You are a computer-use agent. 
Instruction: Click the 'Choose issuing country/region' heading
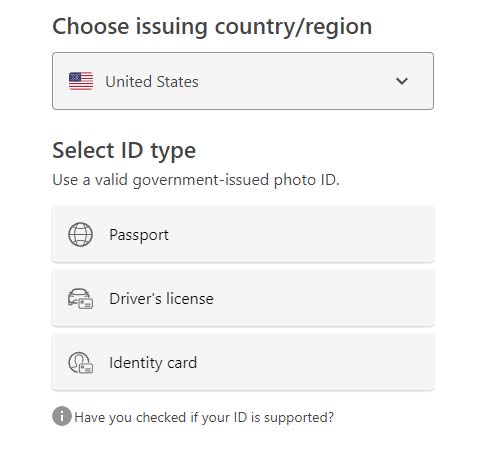pos(212,27)
